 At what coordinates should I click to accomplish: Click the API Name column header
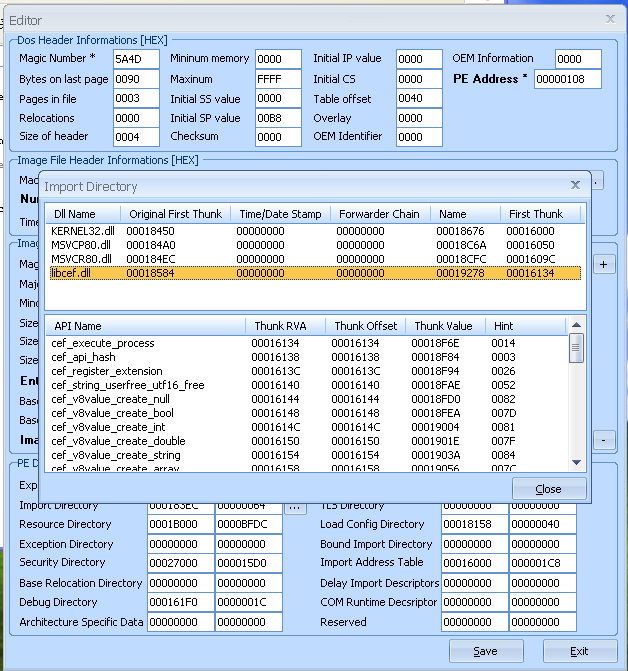(77, 326)
